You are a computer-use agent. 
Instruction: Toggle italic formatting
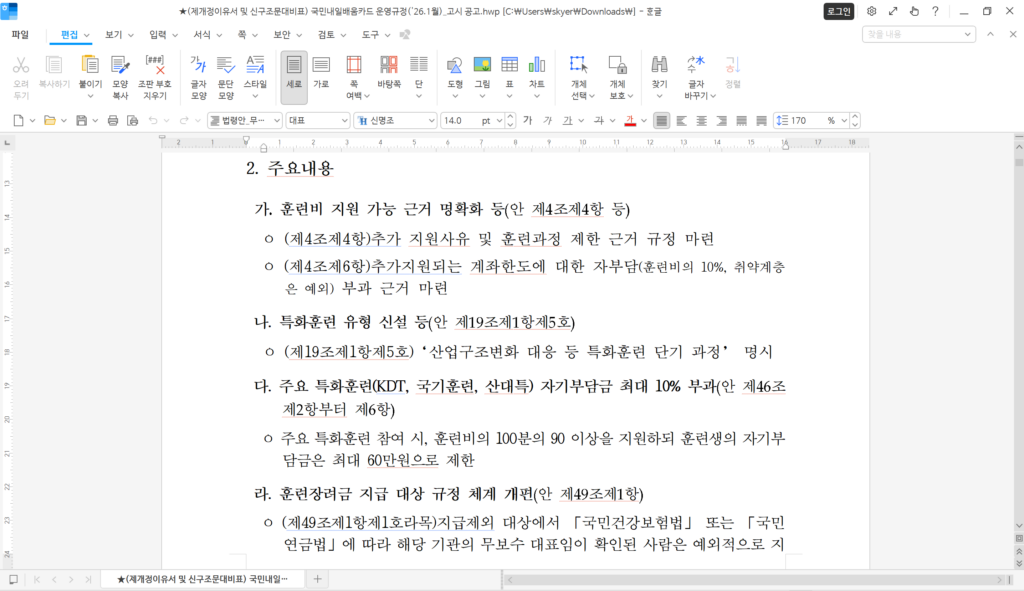(548, 120)
